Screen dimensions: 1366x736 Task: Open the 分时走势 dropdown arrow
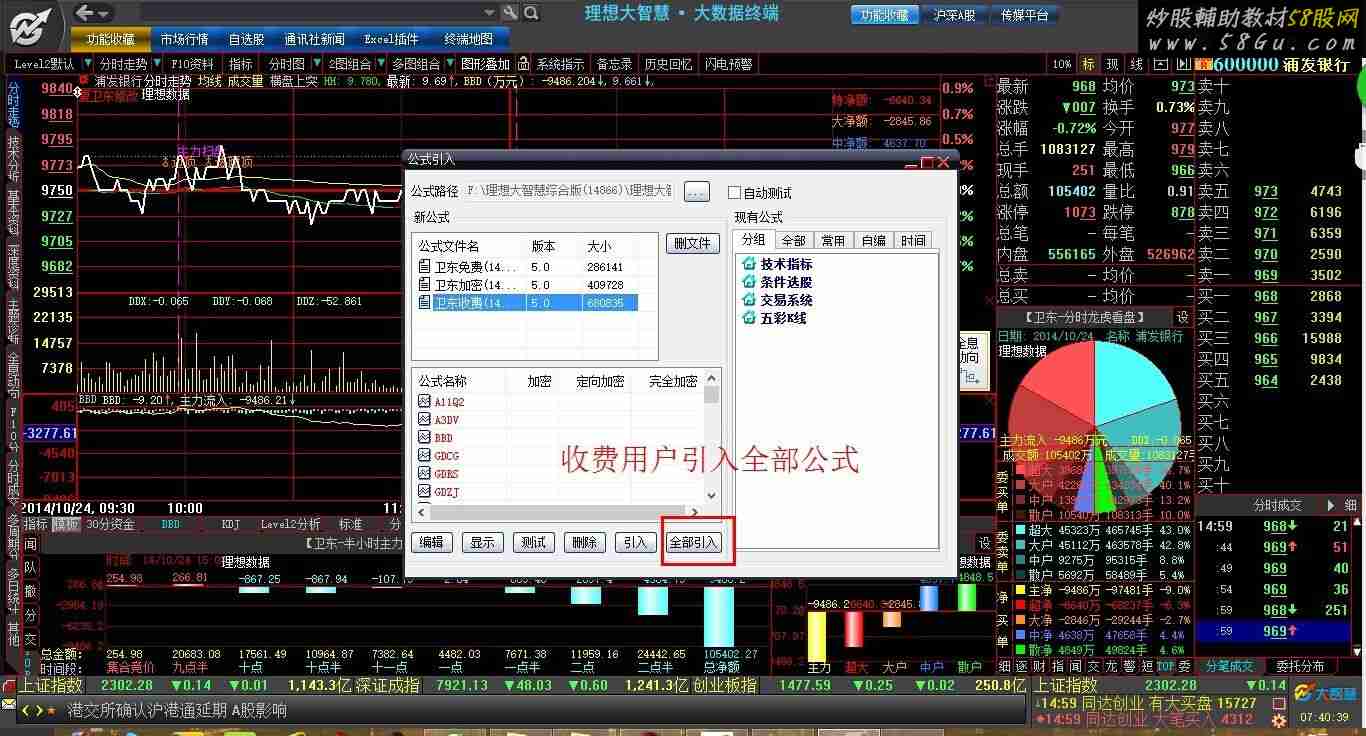click(x=155, y=64)
